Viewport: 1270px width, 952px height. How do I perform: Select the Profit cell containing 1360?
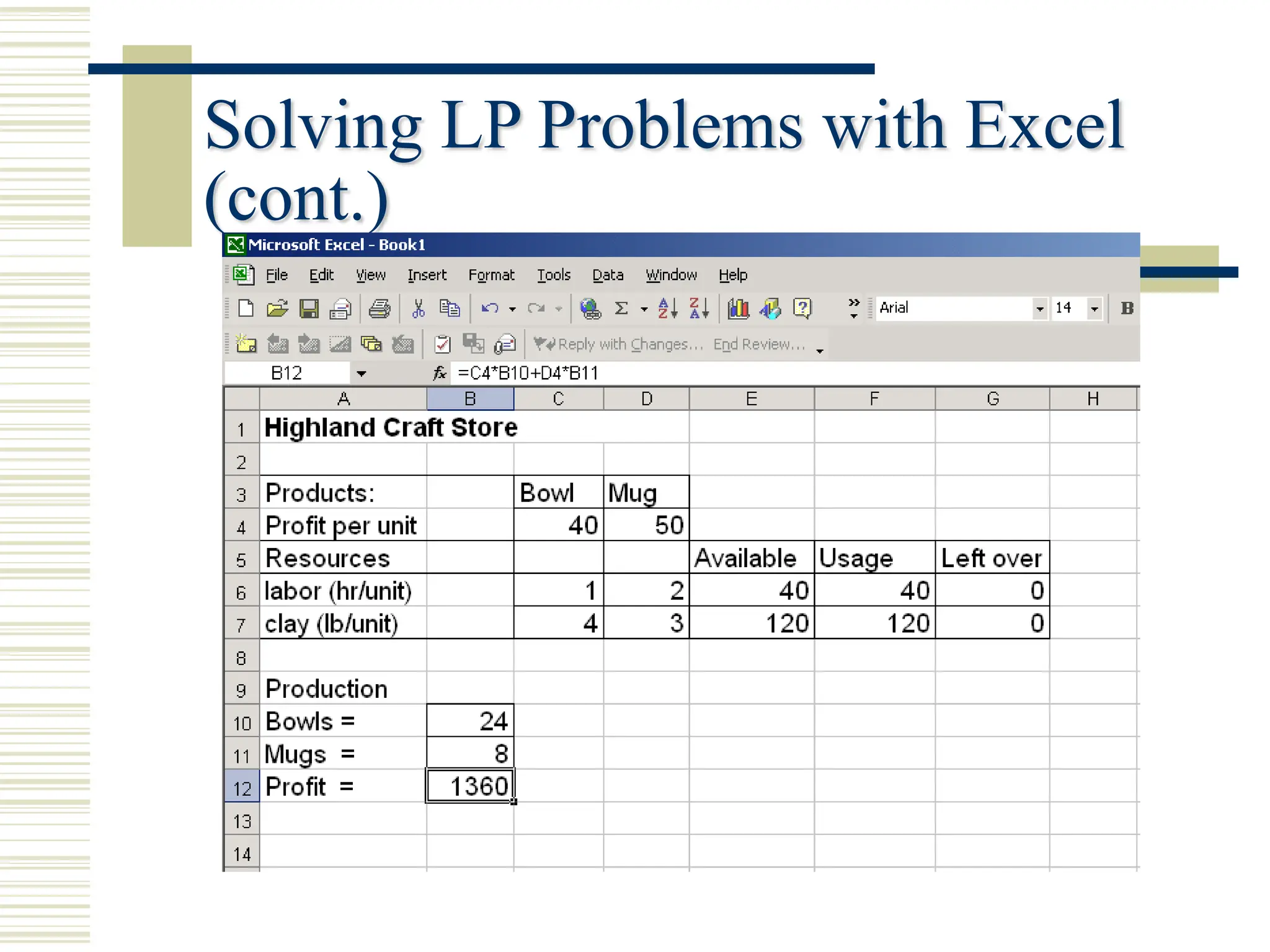(470, 786)
